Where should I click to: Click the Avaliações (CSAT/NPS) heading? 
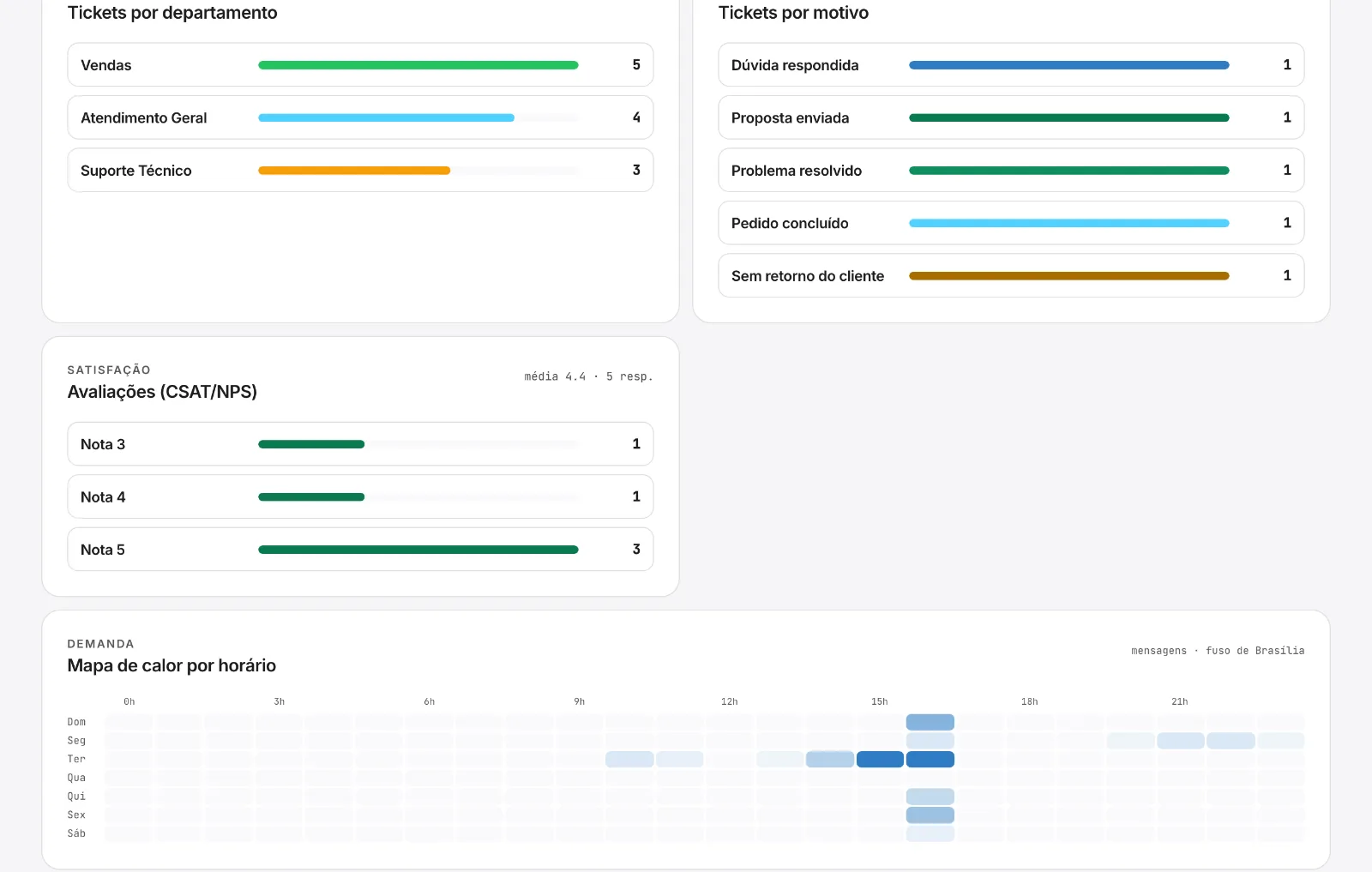click(162, 392)
